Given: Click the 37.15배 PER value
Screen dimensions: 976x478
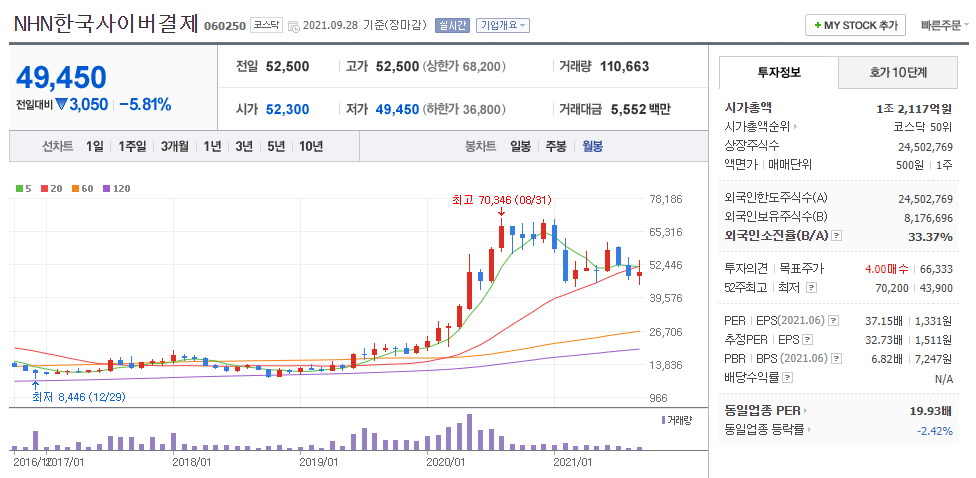Looking at the screenshot, I should click(884, 321).
